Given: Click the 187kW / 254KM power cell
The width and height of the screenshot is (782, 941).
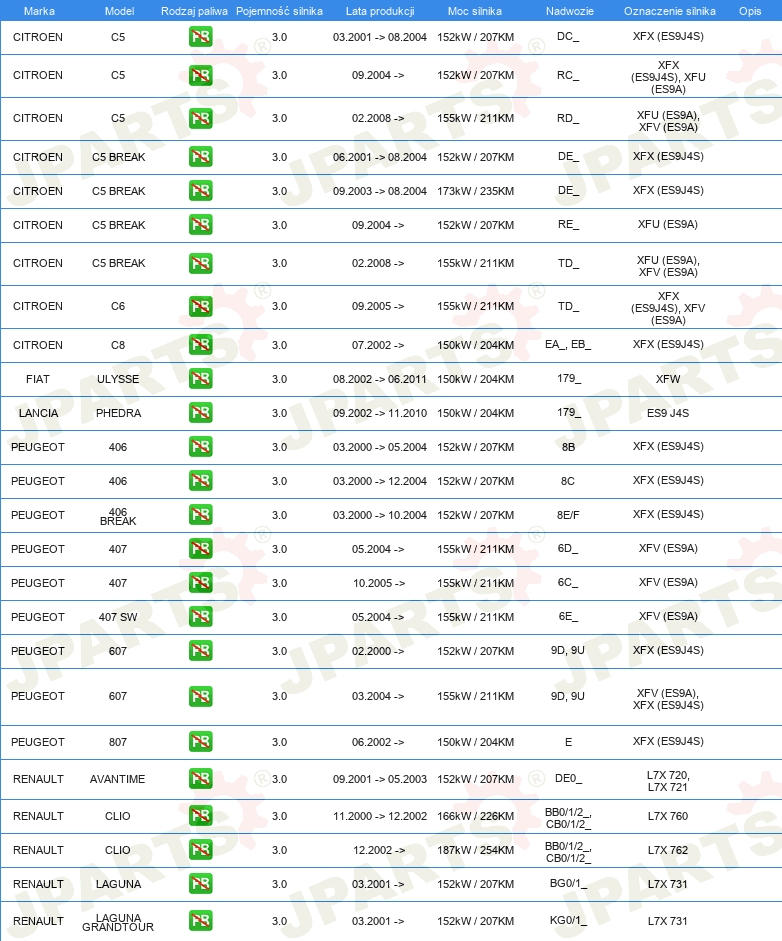Looking at the screenshot, I should click(x=475, y=850).
